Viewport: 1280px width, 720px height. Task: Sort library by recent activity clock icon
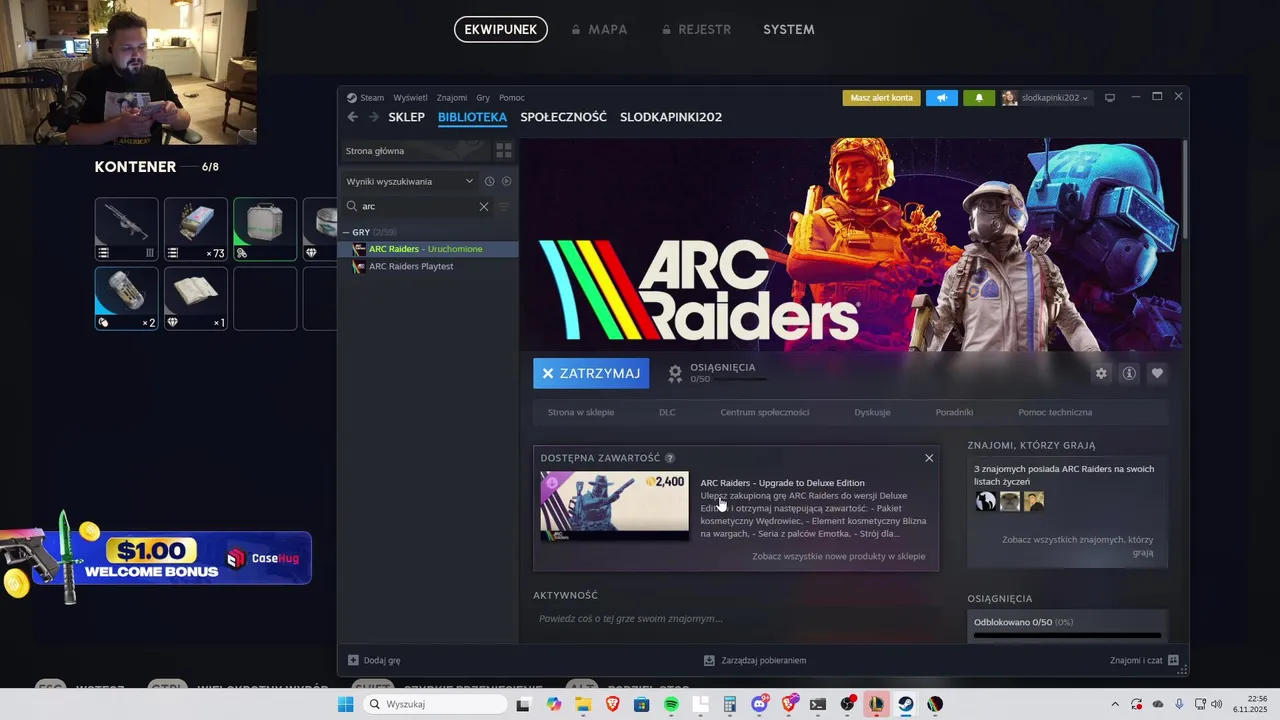click(x=489, y=181)
